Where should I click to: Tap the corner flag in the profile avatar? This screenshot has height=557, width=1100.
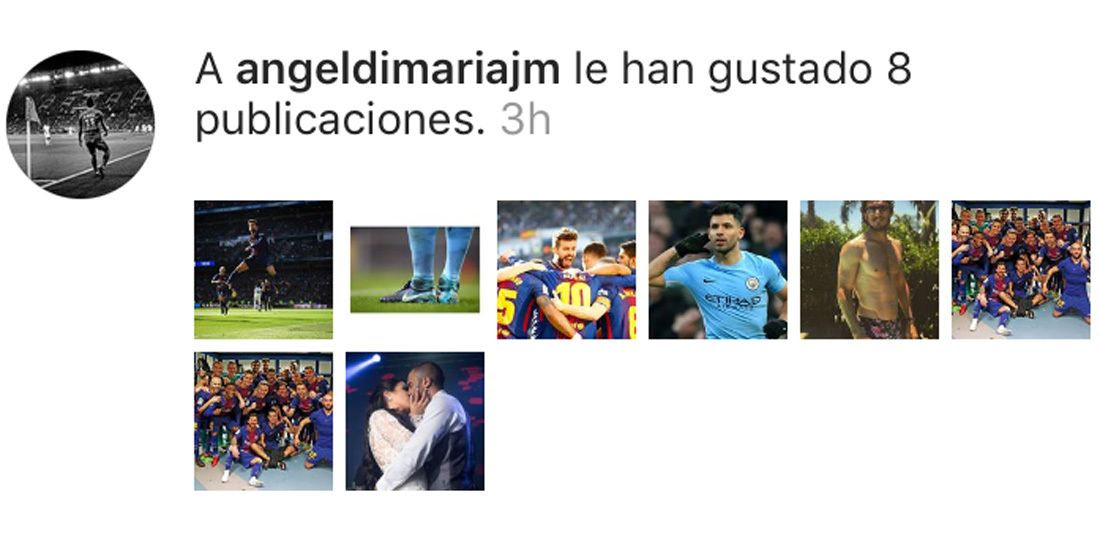click(x=32, y=111)
